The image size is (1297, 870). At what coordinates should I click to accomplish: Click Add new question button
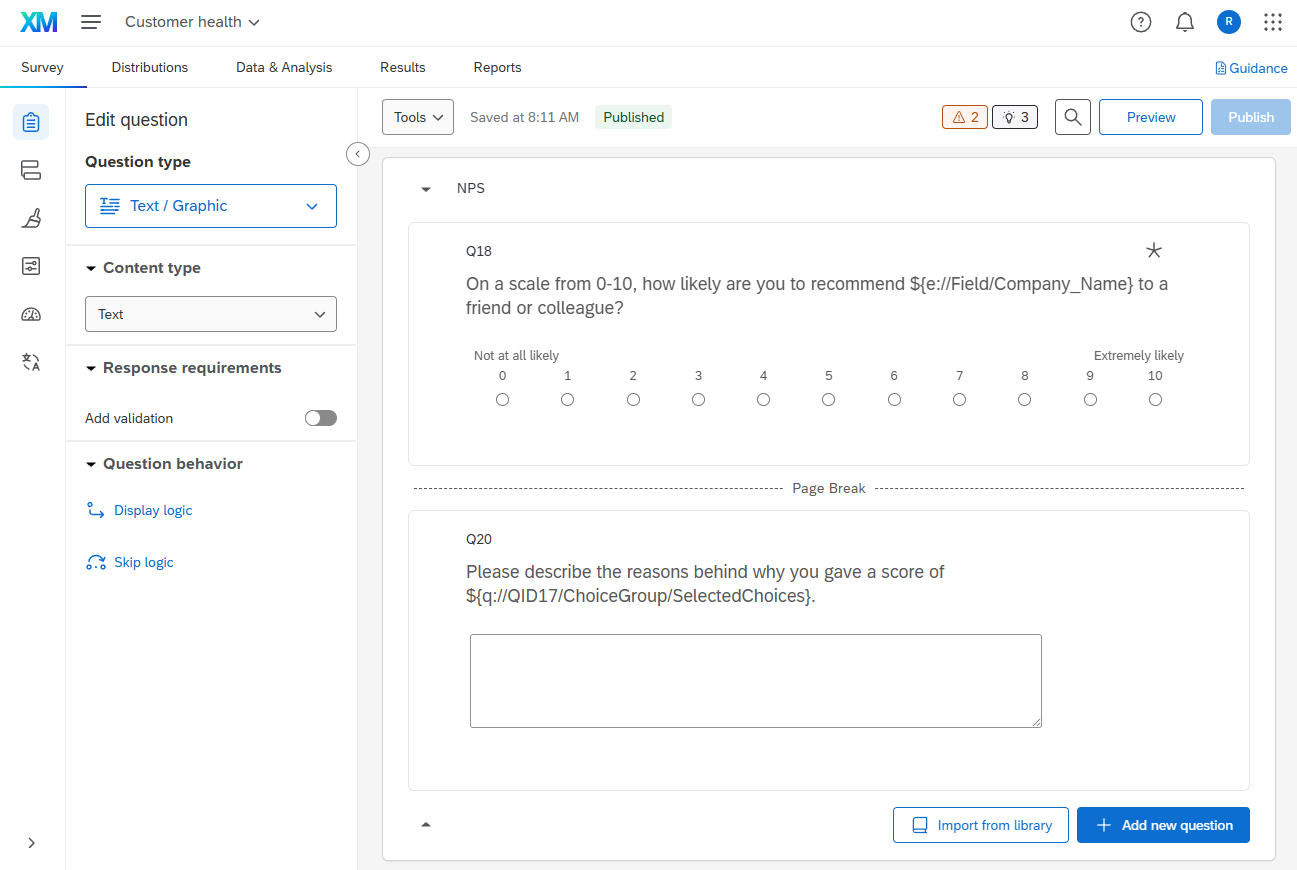pyautogui.click(x=1163, y=825)
